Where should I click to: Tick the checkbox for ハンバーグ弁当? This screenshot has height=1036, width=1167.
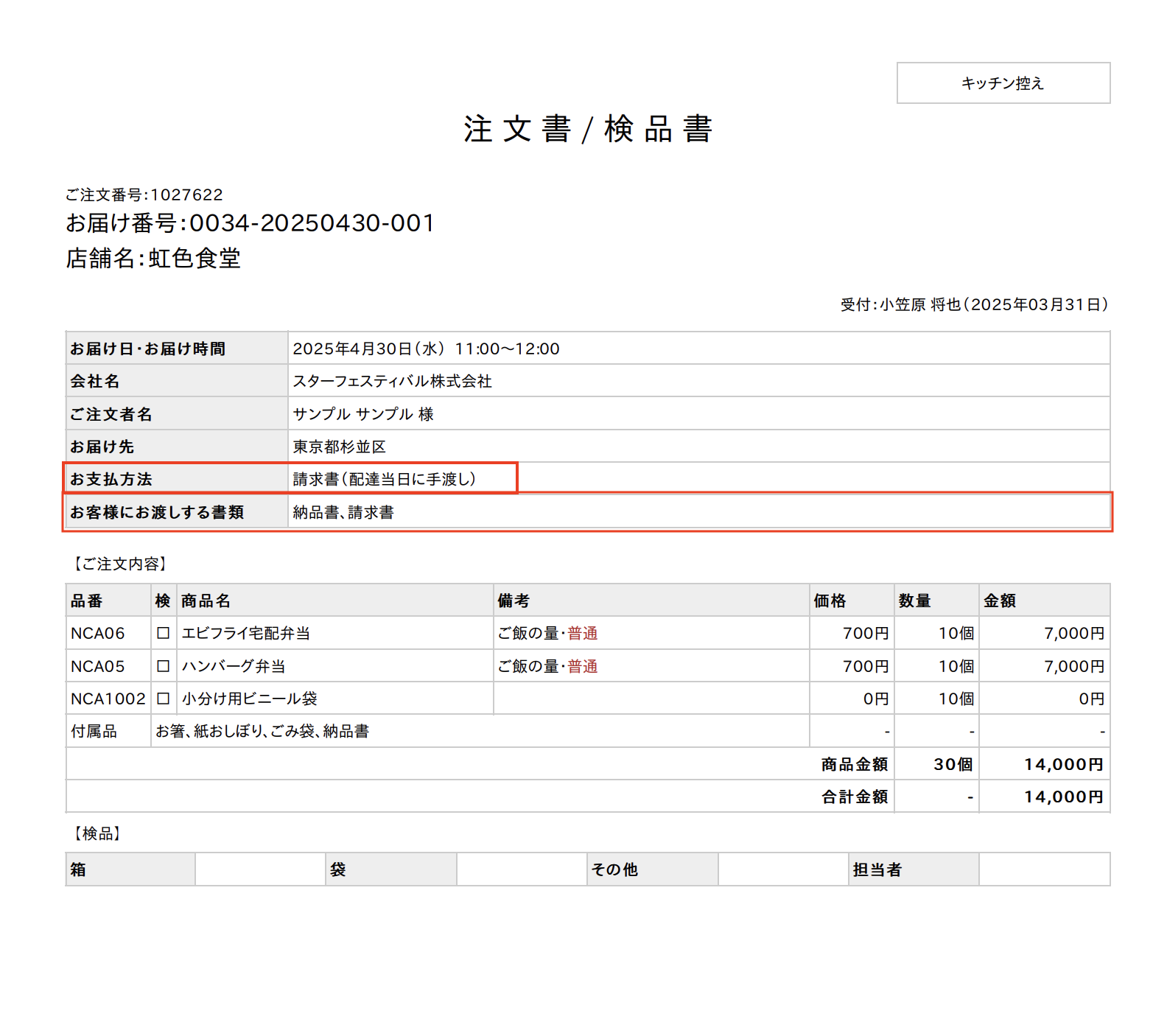pyautogui.click(x=164, y=666)
